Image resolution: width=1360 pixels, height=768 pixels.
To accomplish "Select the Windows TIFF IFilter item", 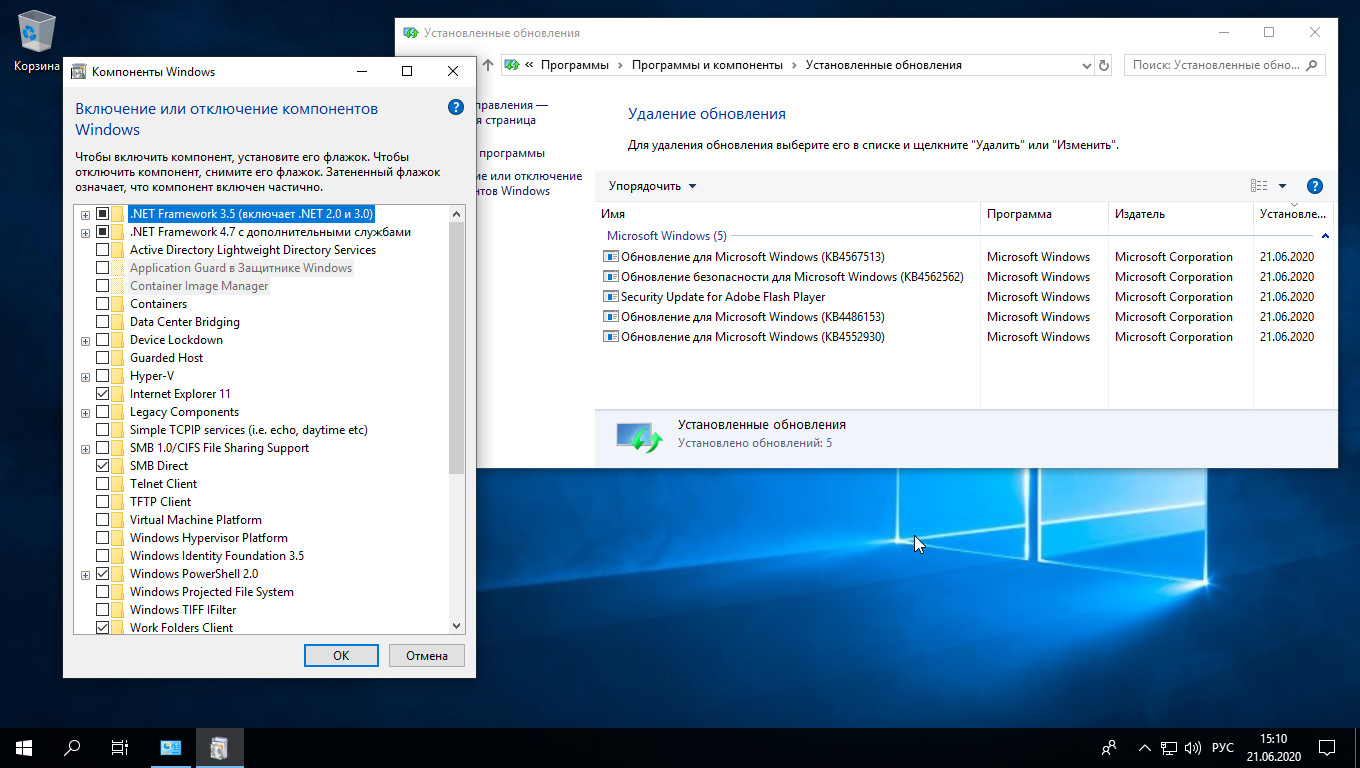I will (183, 610).
